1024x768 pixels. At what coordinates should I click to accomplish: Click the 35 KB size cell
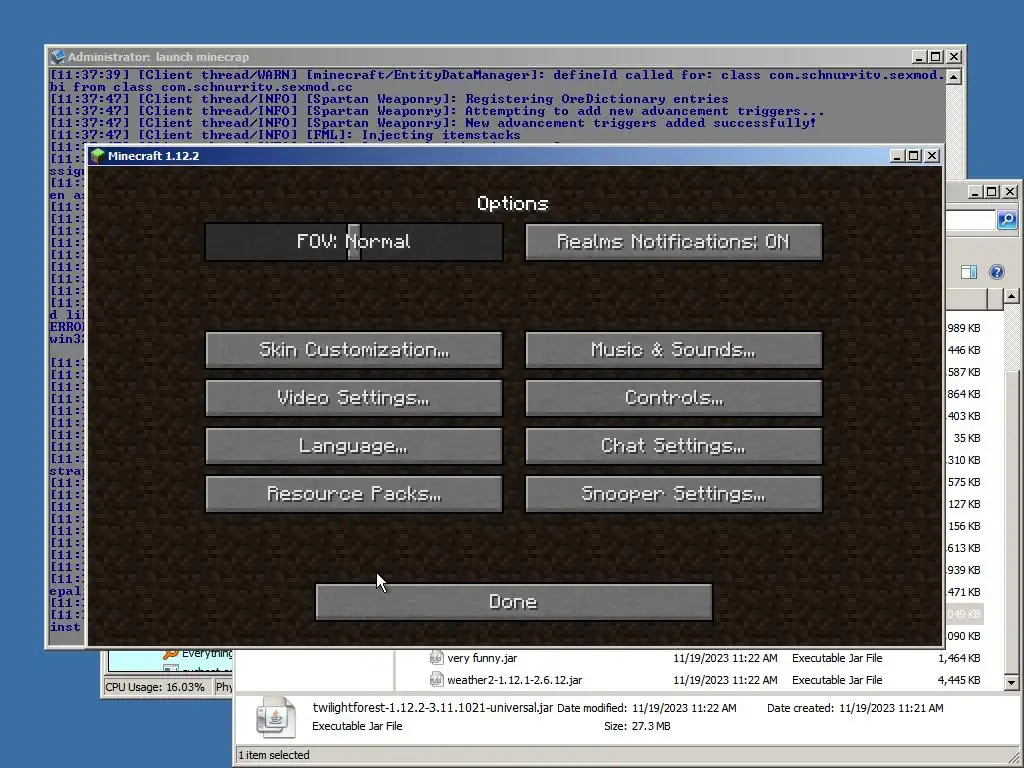pos(967,438)
